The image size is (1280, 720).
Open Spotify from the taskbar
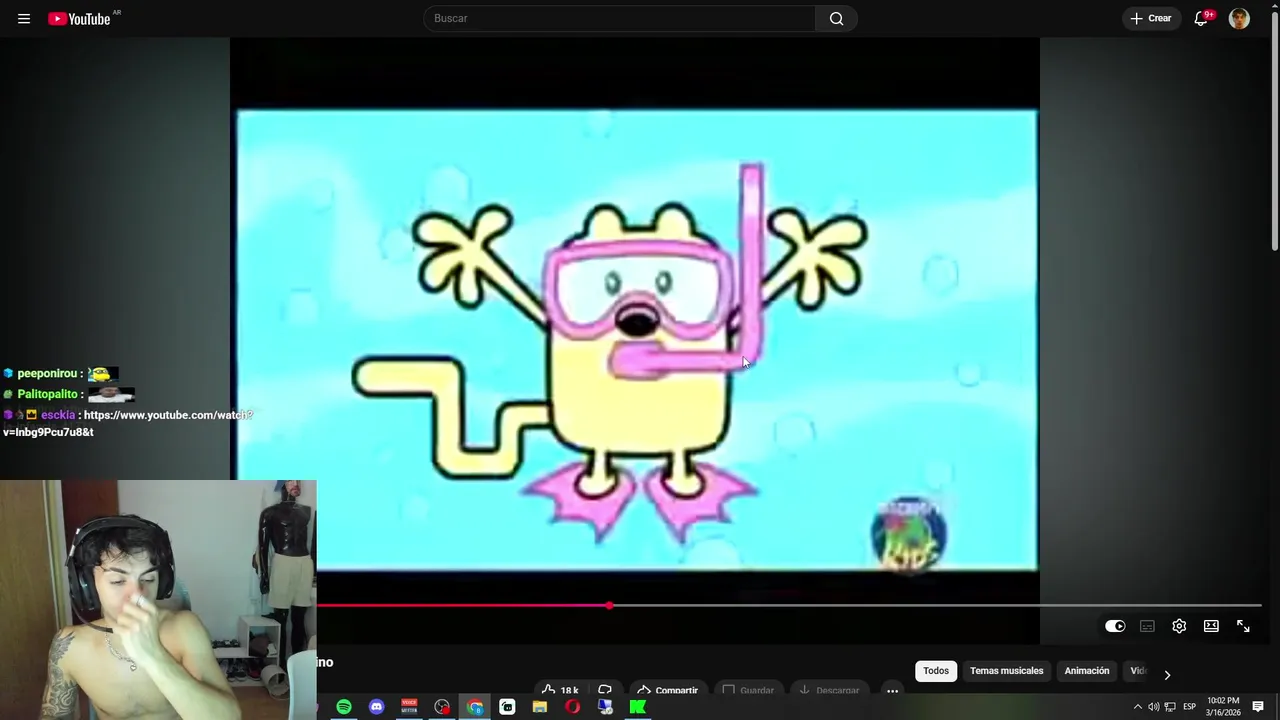click(344, 707)
